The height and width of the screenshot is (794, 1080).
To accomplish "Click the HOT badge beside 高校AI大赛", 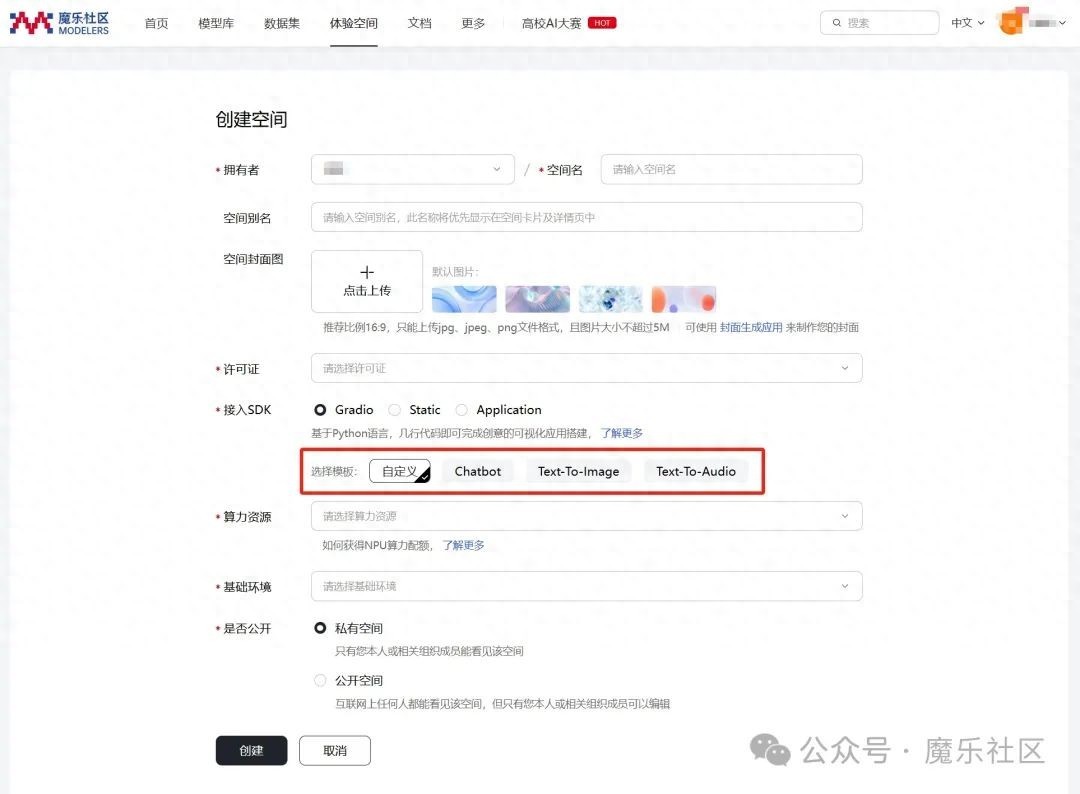I will click(602, 23).
